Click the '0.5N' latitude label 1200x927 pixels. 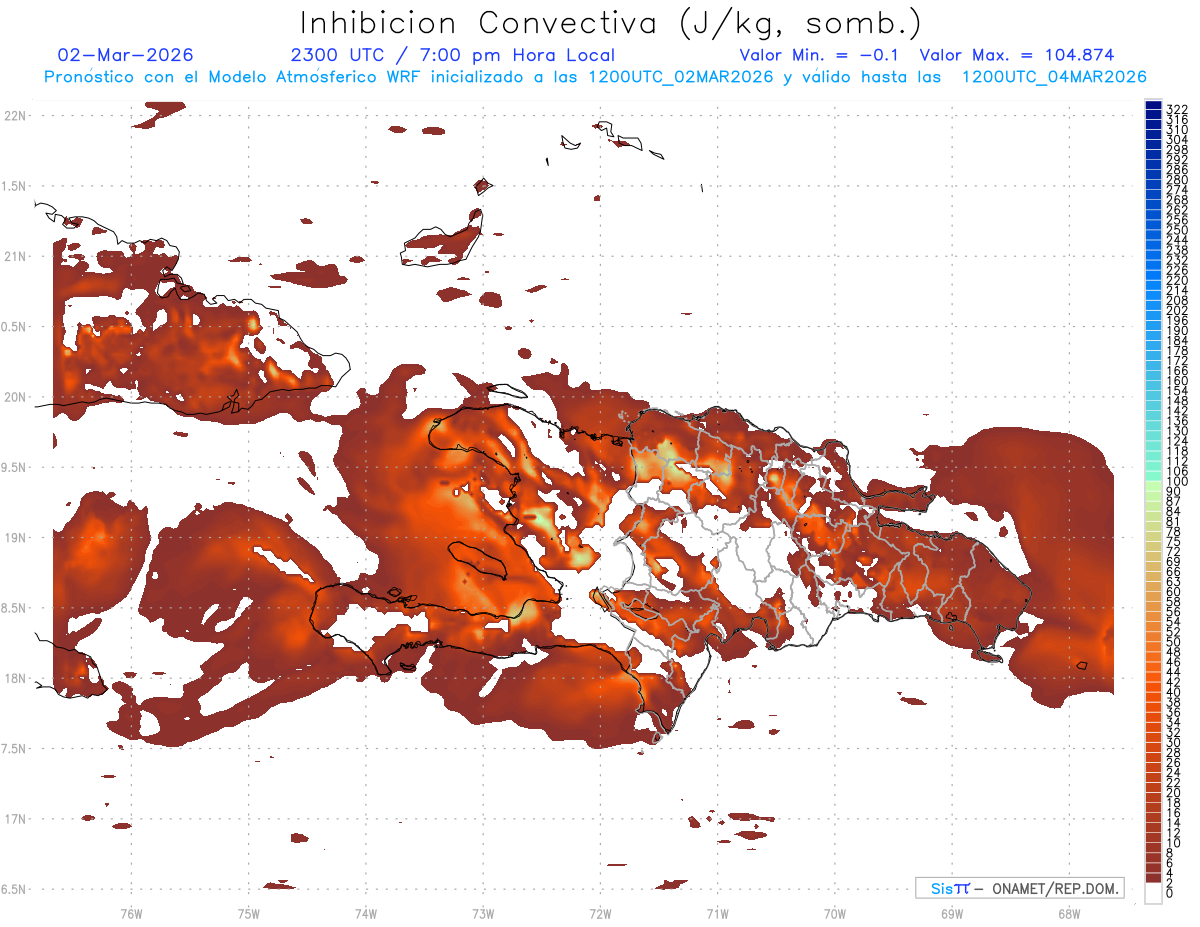[x=15, y=327]
